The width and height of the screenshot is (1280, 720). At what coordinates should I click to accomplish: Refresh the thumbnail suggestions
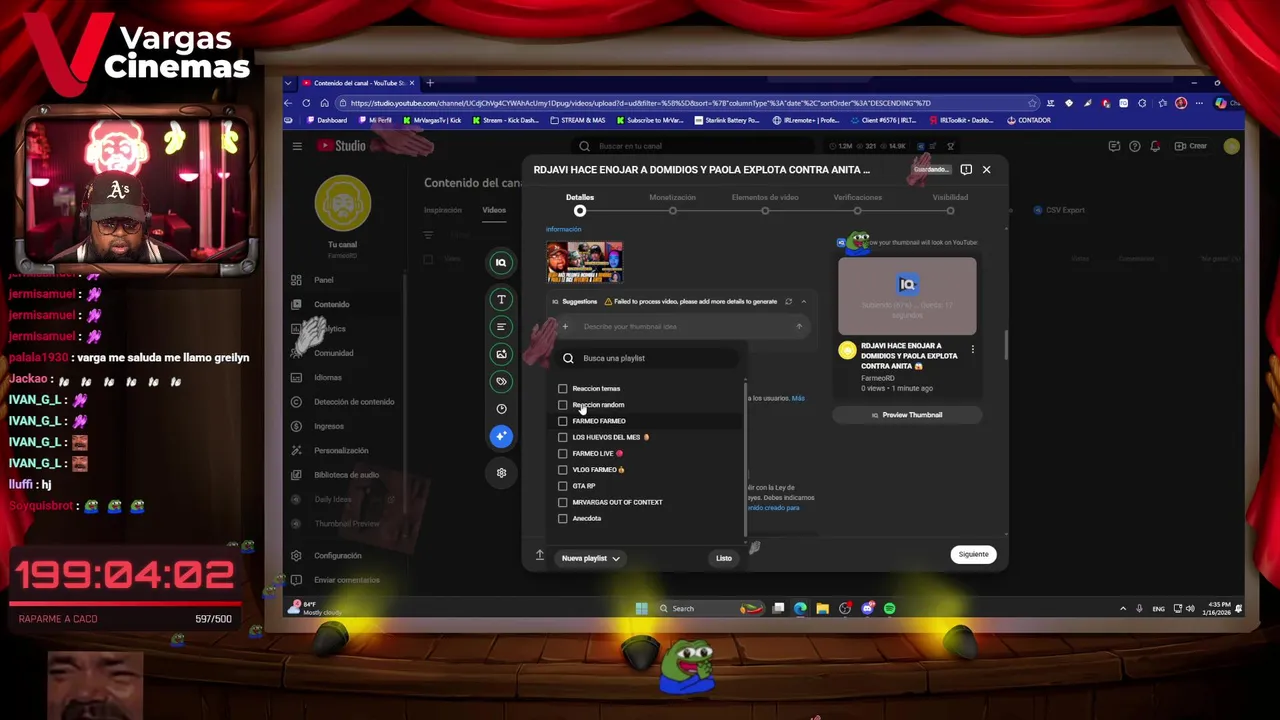click(x=788, y=301)
